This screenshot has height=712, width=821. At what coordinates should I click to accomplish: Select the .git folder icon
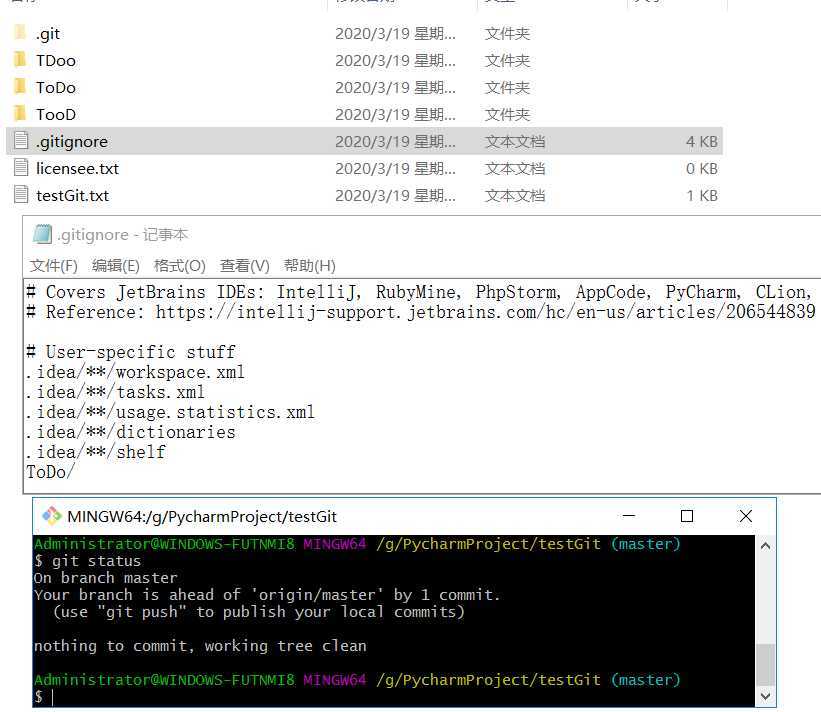click(20, 33)
